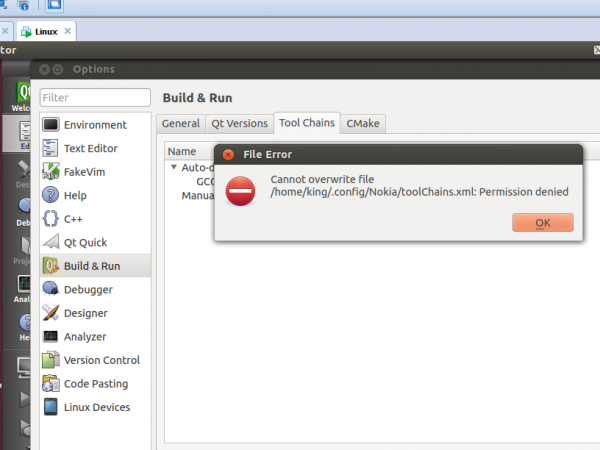Select the C++ braces icon
This screenshot has width=600, height=450.
(51, 219)
